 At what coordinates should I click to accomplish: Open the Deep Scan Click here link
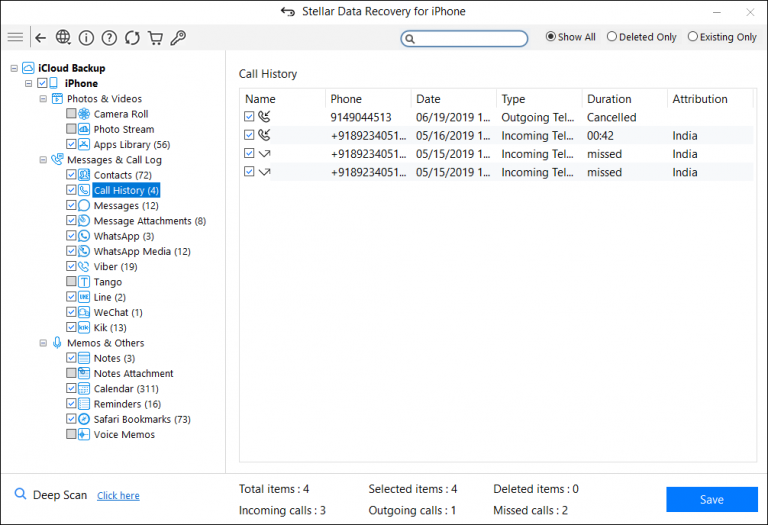(118, 496)
